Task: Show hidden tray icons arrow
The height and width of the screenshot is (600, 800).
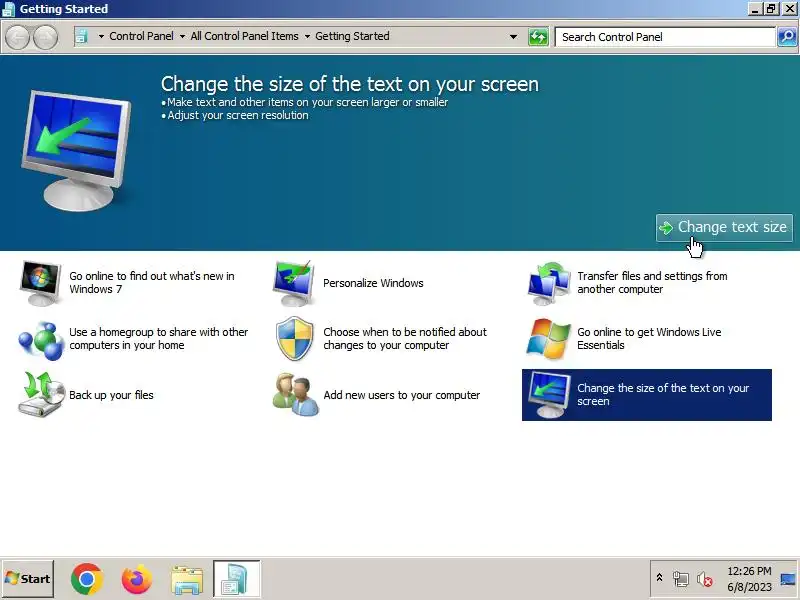Action: point(659,578)
